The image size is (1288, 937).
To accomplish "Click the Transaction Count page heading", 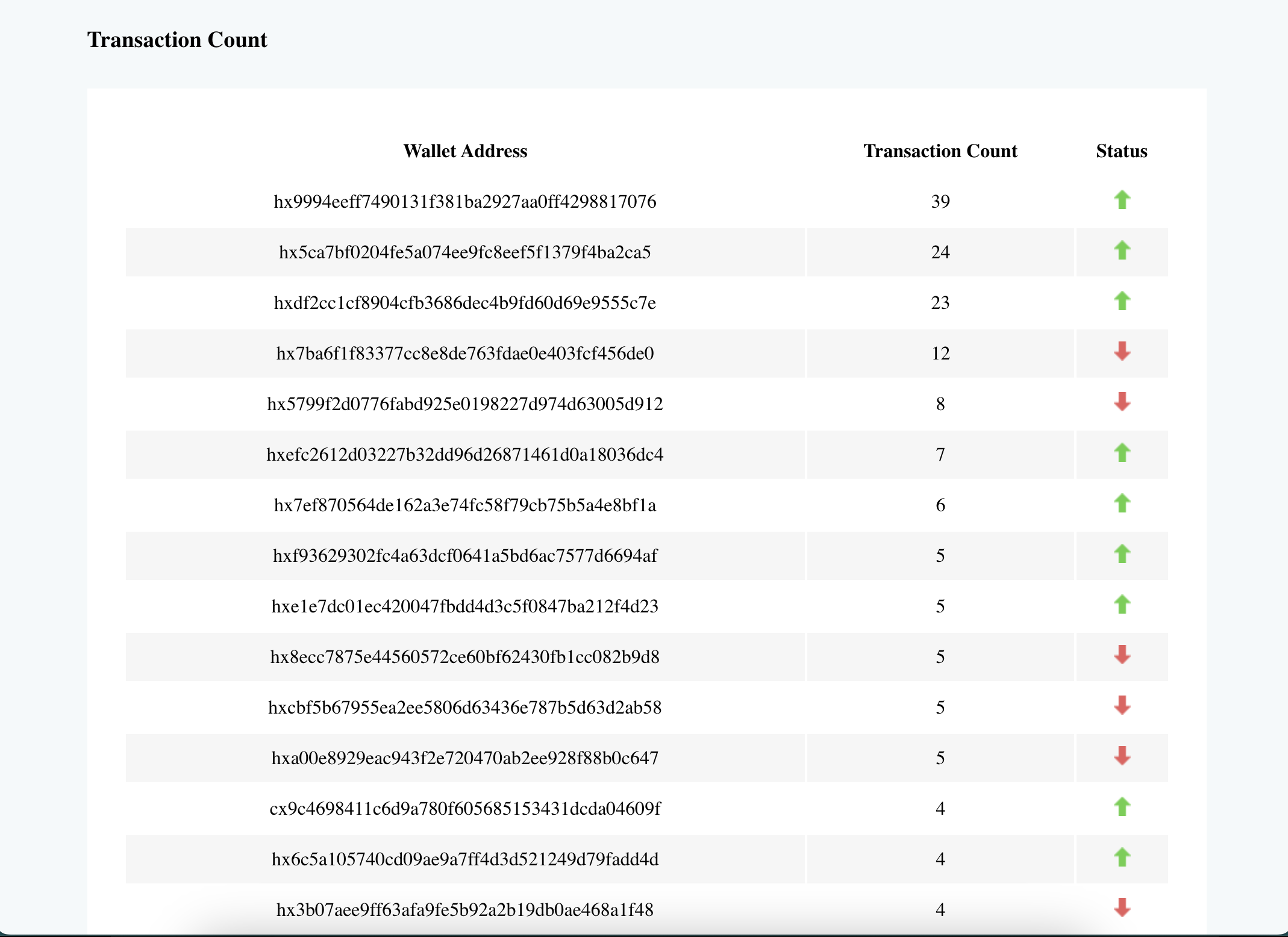I will point(177,40).
